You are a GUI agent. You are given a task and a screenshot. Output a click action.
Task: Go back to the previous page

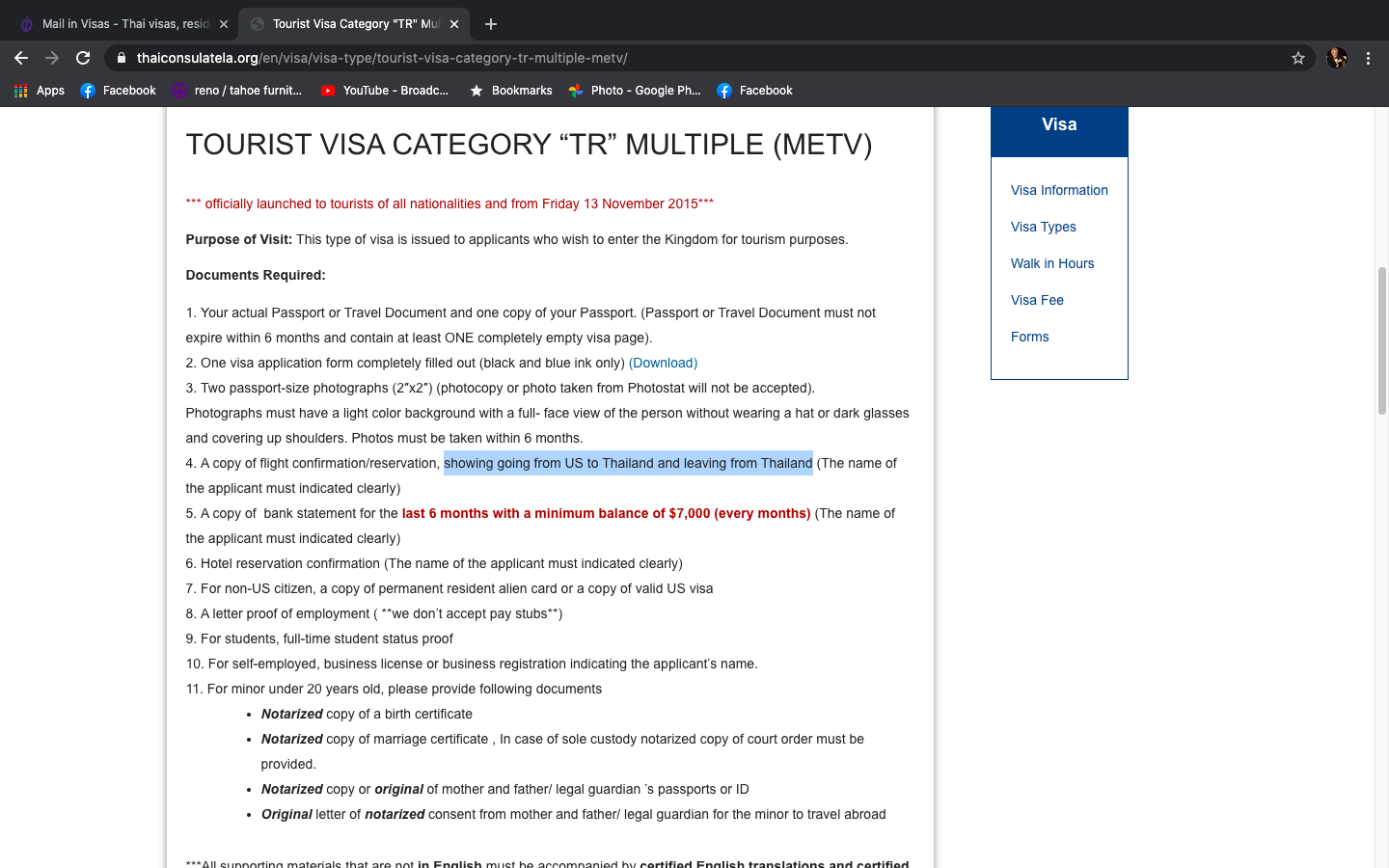click(21, 58)
